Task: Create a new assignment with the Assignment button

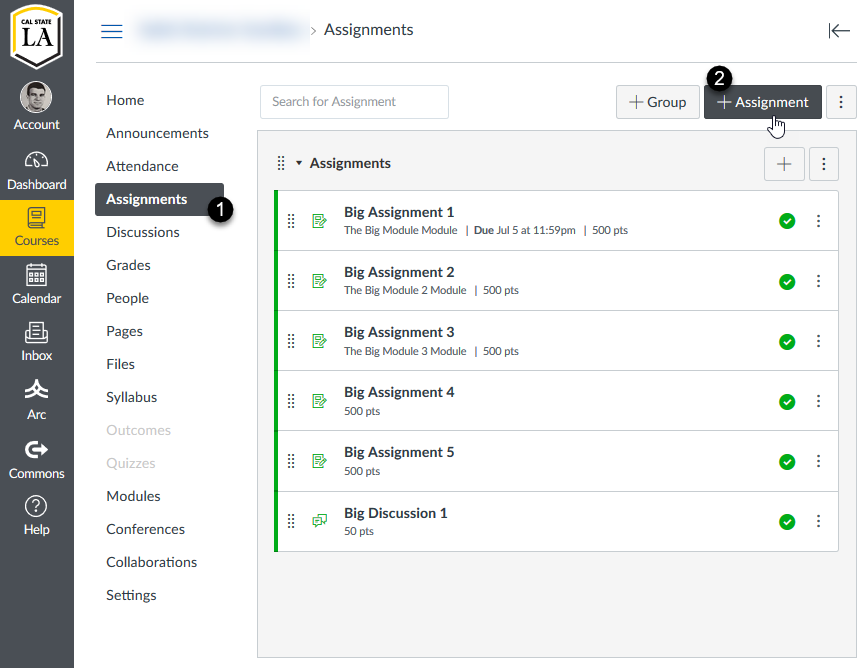Action: pos(763,102)
